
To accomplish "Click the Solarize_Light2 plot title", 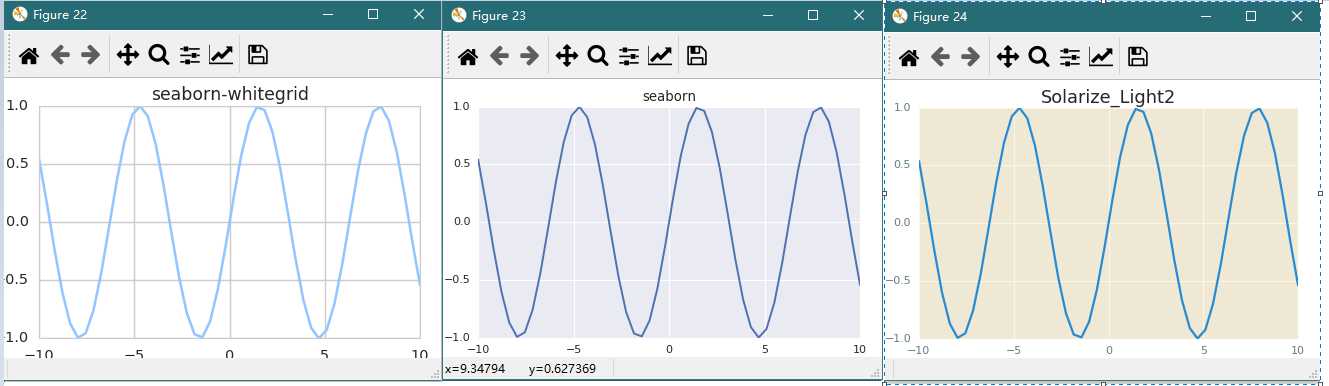I will coord(1107,97).
